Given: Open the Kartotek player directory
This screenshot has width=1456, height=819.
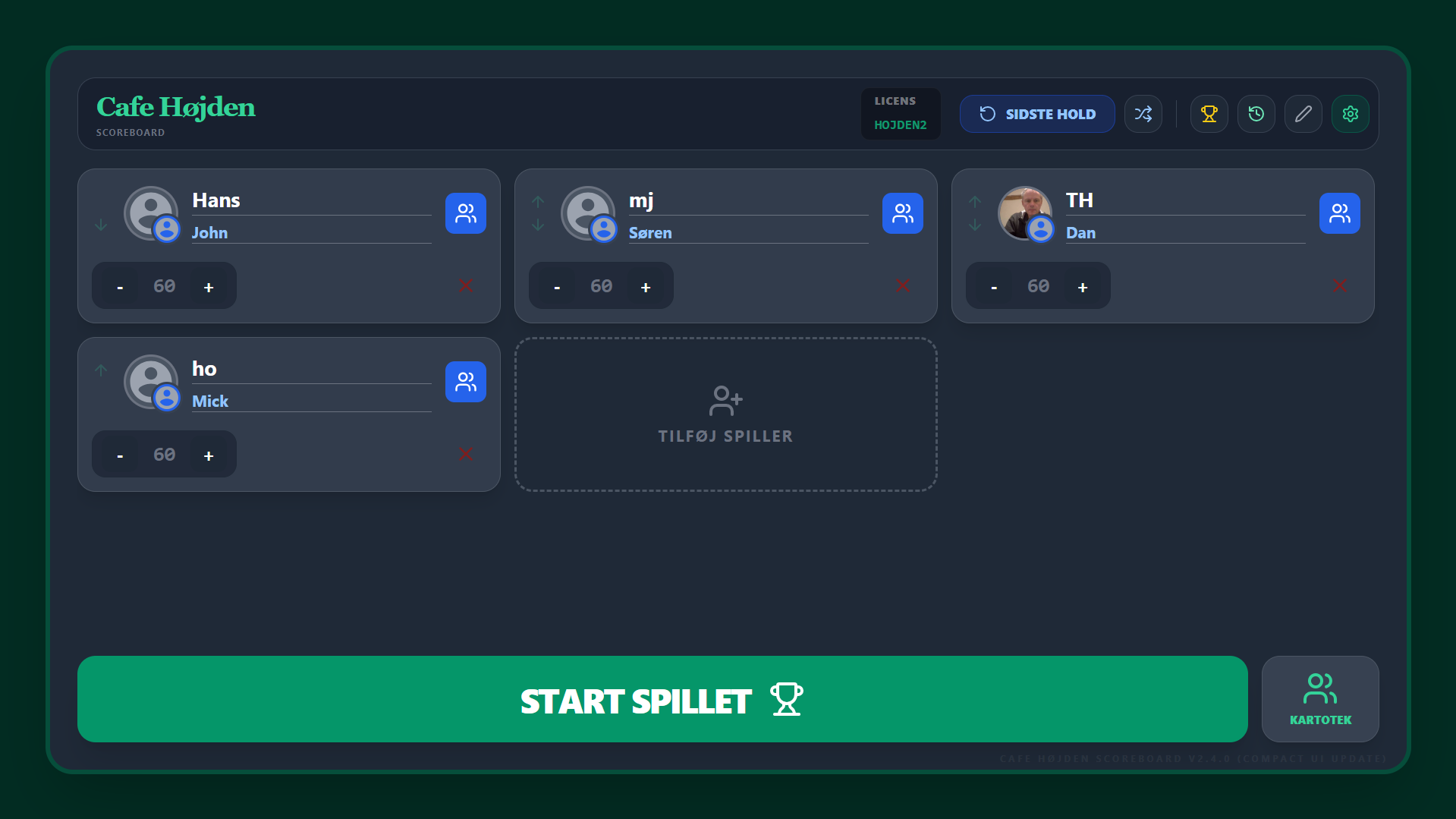Looking at the screenshot, I should (x=1319, y=699).
